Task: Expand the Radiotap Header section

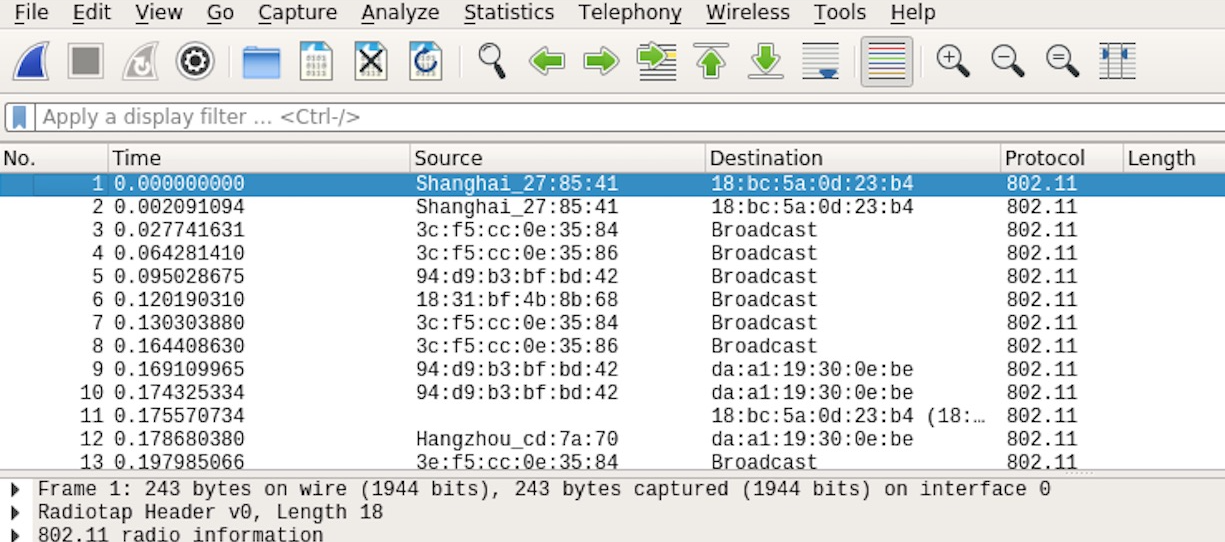Action: click(x=15, y=512)
